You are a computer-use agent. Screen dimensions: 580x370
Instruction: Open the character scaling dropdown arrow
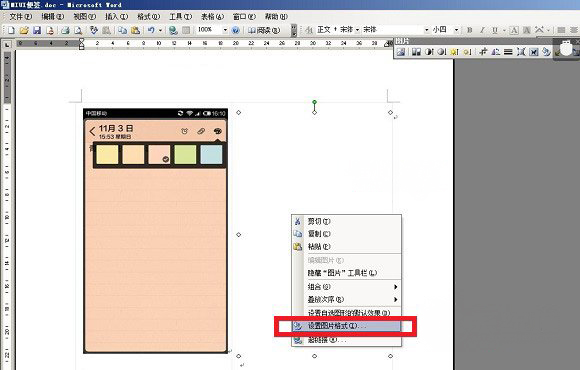click(548, 30)
